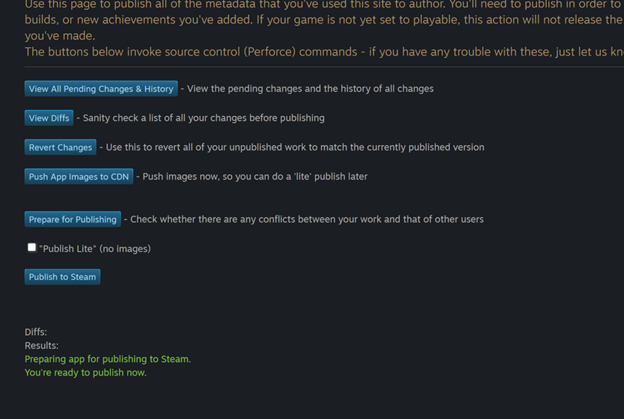This screenshot has width=624, height=419.
Task: Run Prepare for Publishing check
Action: pos(72,219)
